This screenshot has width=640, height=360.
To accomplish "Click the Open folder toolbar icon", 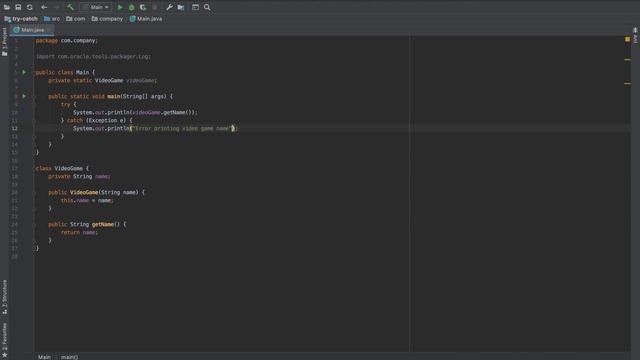I will click(x=7, y=7).
